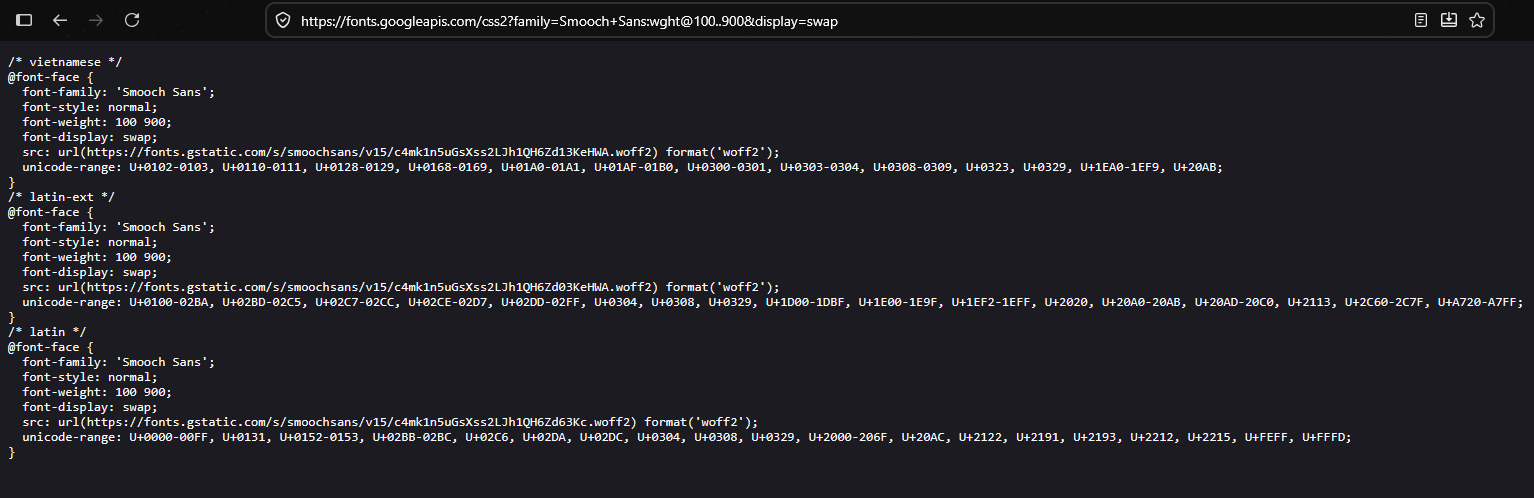Image resolution: width=1534 pixels, height=498 pixels.
Task: Click the value U+2193
Action: click(1097, 437)
